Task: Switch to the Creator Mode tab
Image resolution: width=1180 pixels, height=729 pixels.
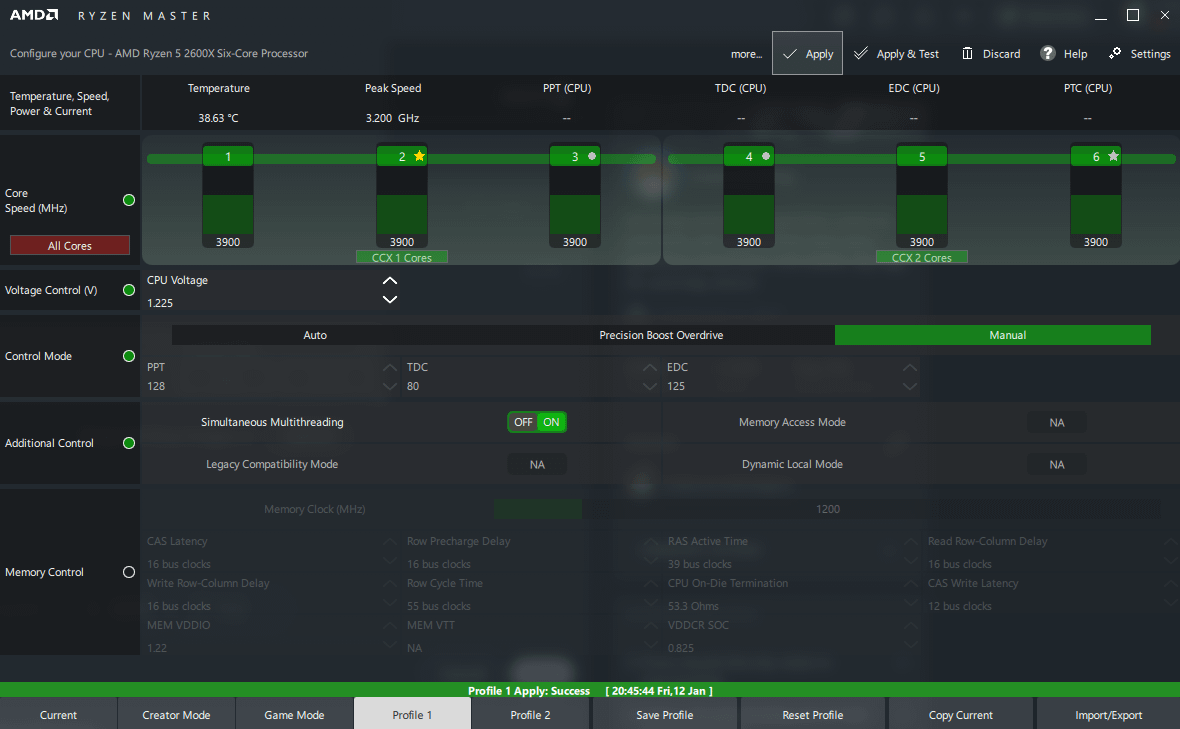Action: pyautogui.click(x=176, y=715)
